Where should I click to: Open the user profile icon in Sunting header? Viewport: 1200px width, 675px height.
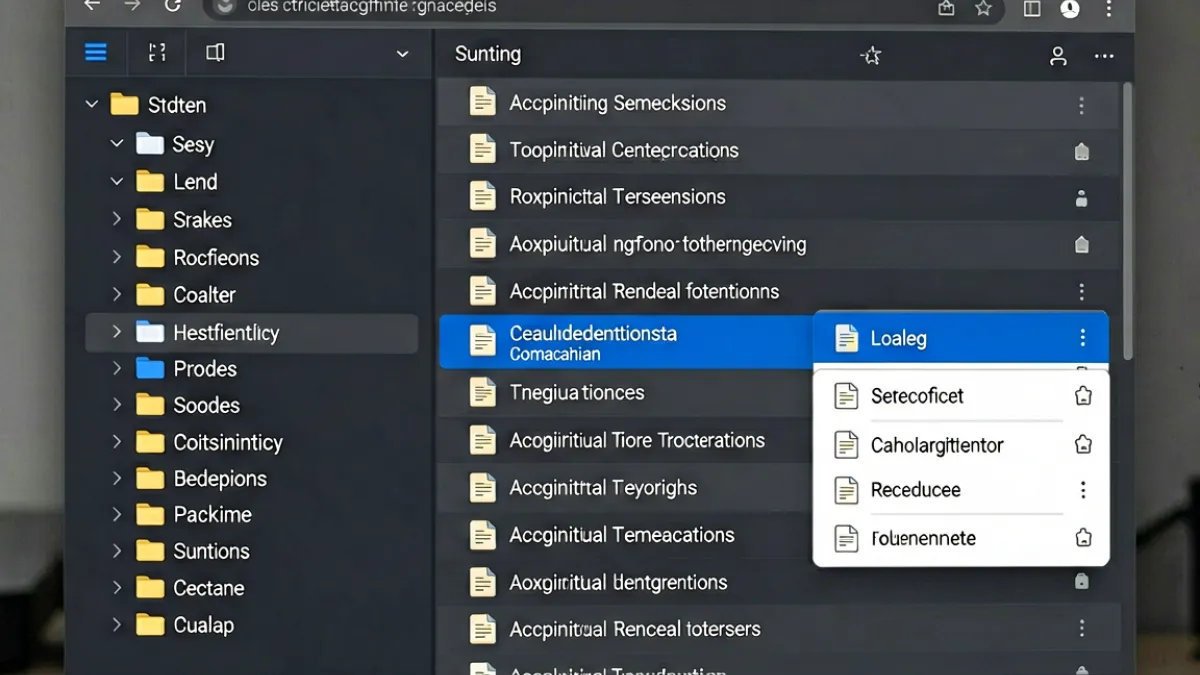[x=1058, y=56]
